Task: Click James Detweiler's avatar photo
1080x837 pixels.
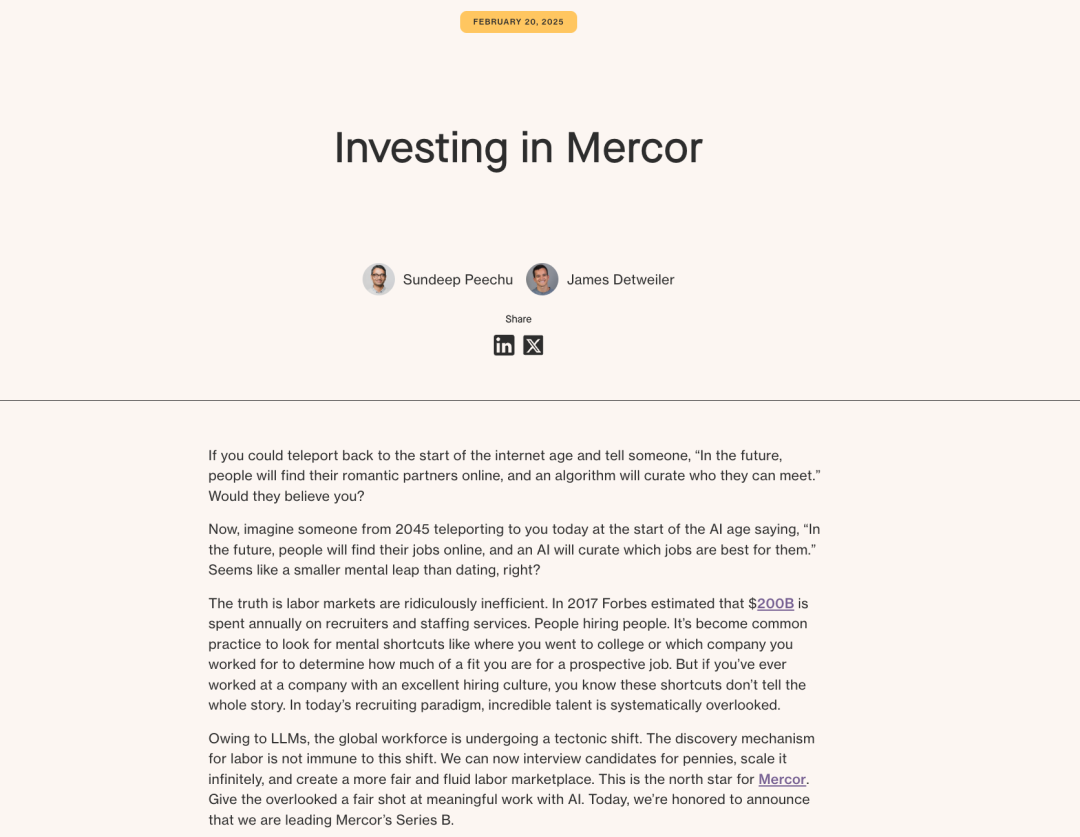Action: point(542,279)
